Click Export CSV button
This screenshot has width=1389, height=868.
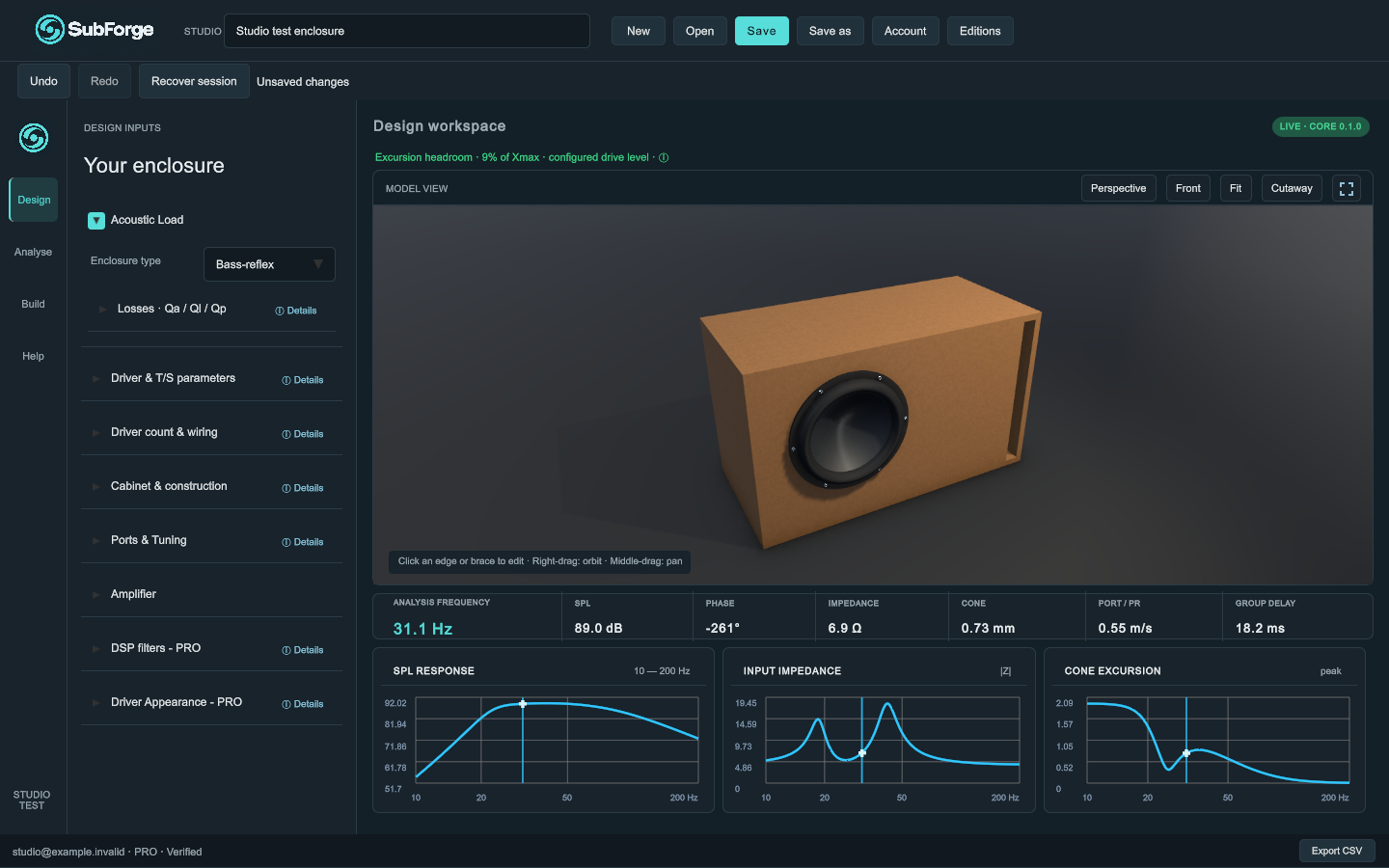pos(1337,851)
